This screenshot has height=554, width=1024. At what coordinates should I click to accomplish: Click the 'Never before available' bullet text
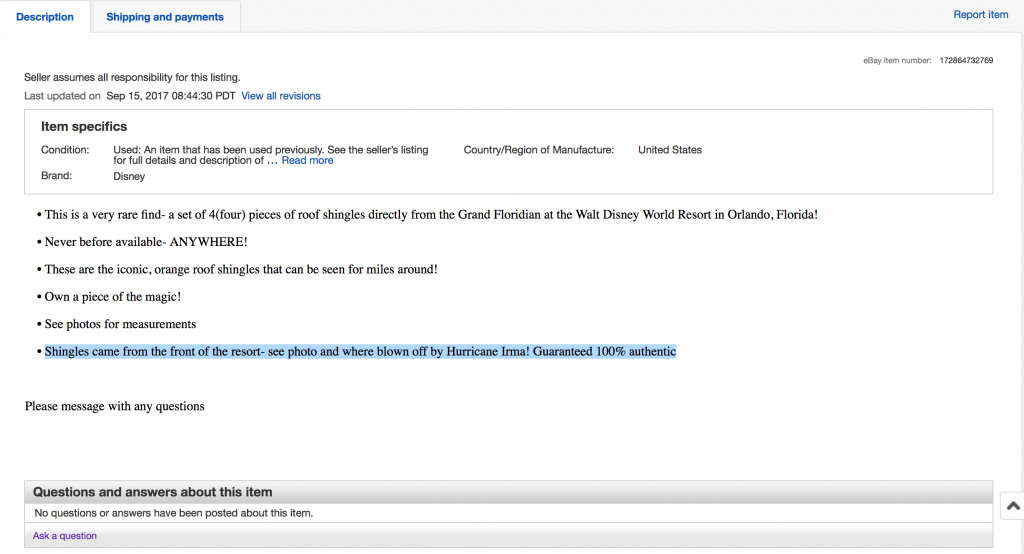(x=145, y=242)
